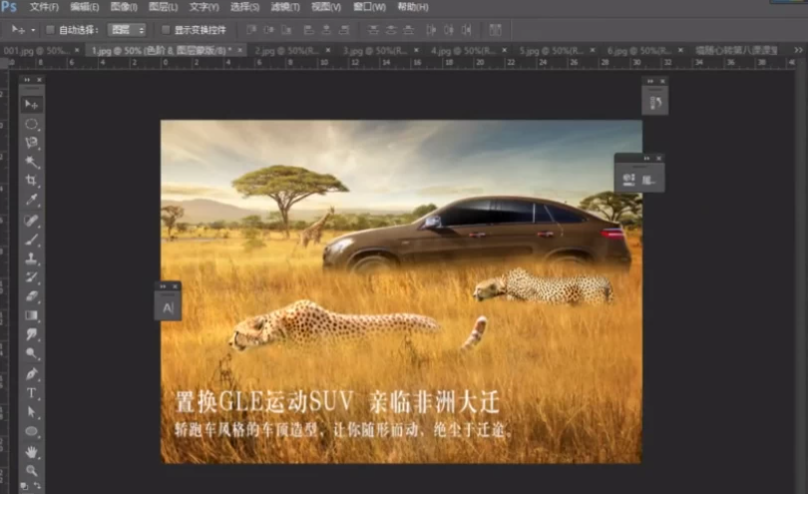
Task: Select the Brush tool
Action: (x=31, y=239)
